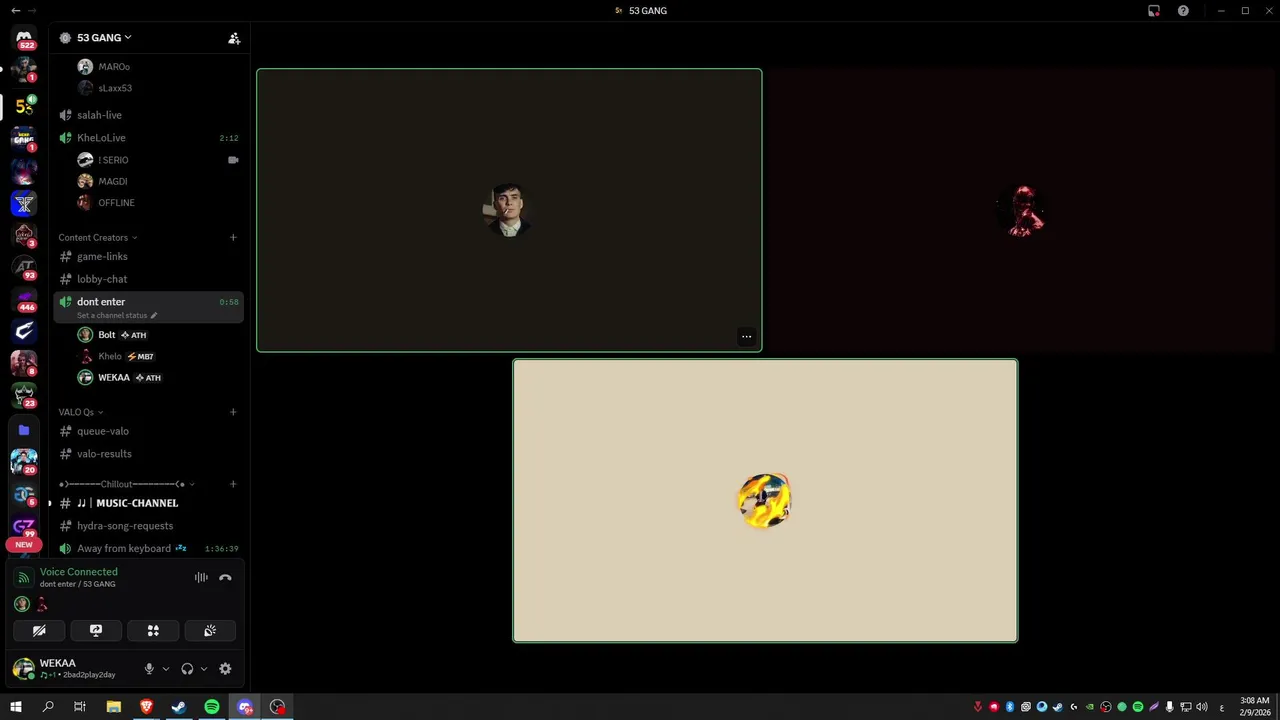This screenshot has width=1280, height=720.
Task: Click the Voice Connected connection status icon
Action: point(24,577)
